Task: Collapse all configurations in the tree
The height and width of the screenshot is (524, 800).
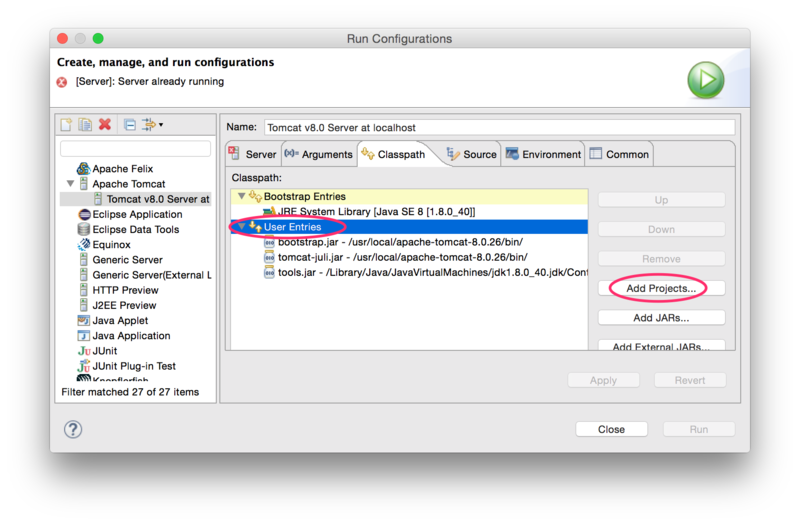Action: pos(130,124)
